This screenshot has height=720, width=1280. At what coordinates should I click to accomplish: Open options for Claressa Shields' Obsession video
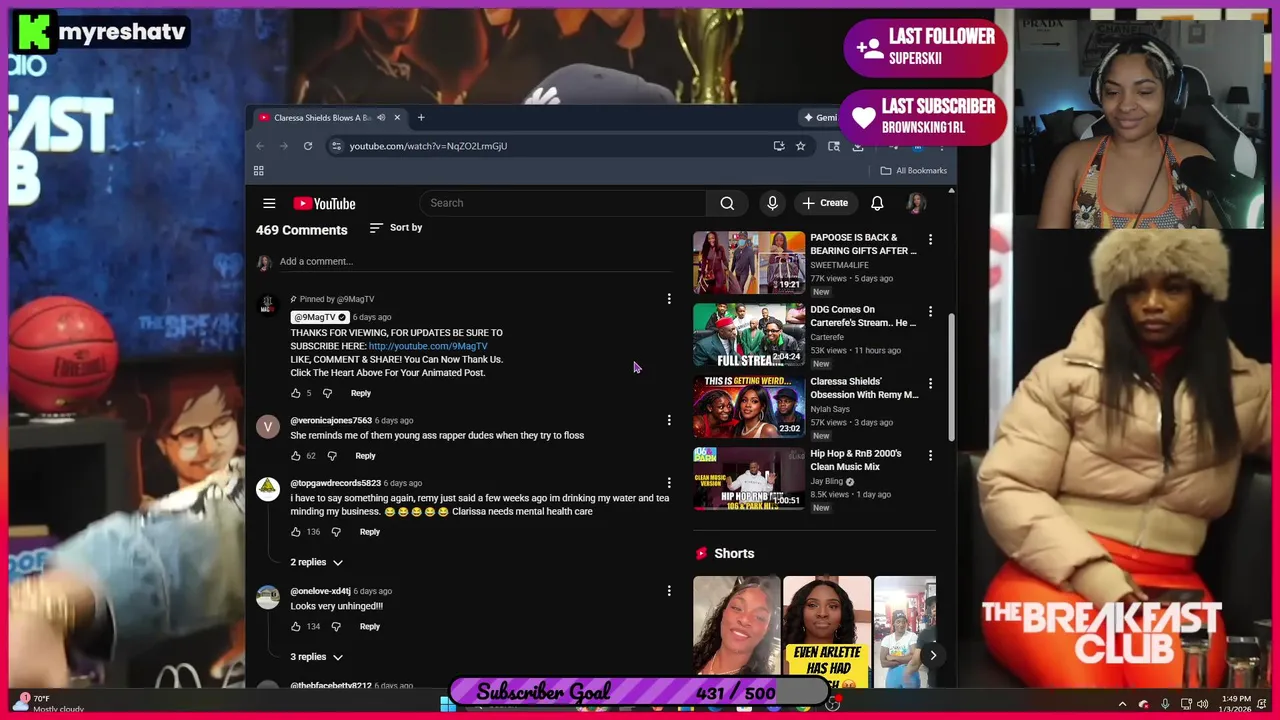[930, 384]
